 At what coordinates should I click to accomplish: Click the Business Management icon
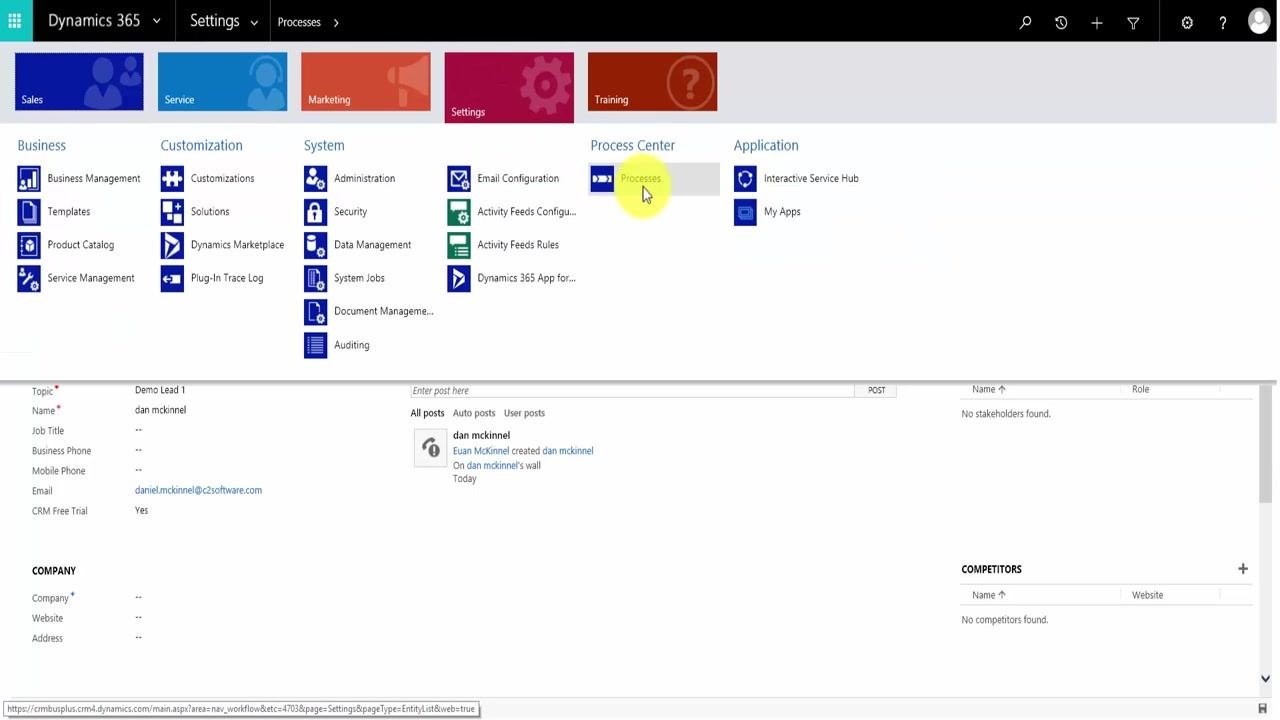point(29,178)
